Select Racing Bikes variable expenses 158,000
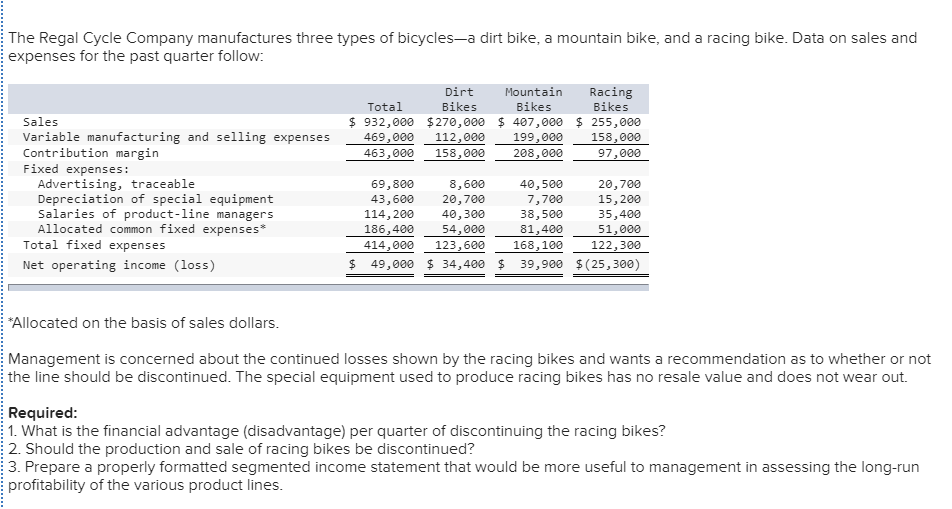Image resolution: width=952 pixels, height=509 pixels. (x=616, y=137)
